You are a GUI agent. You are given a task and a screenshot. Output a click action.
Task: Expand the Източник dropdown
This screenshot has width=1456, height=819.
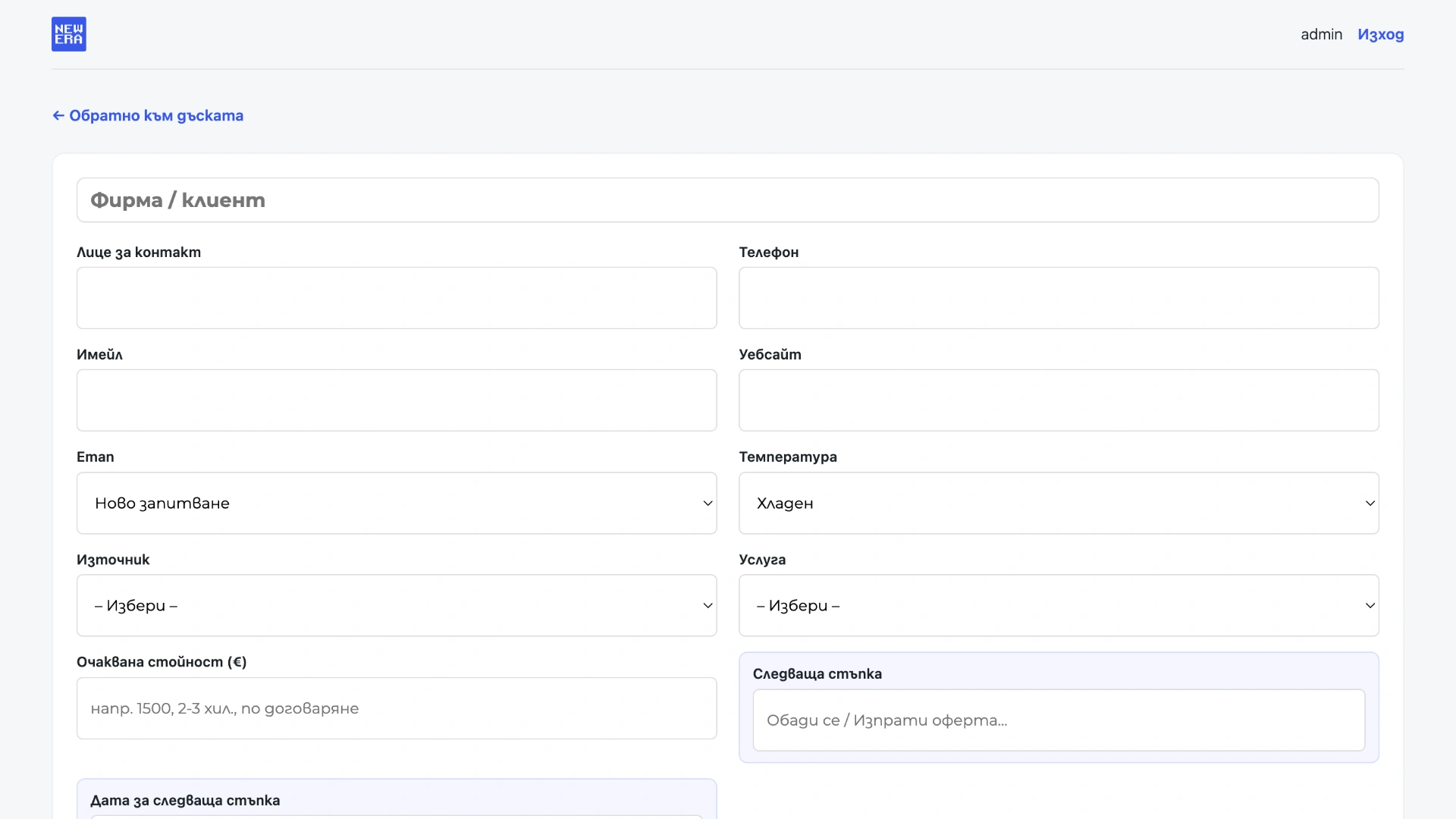click(397, 606)
